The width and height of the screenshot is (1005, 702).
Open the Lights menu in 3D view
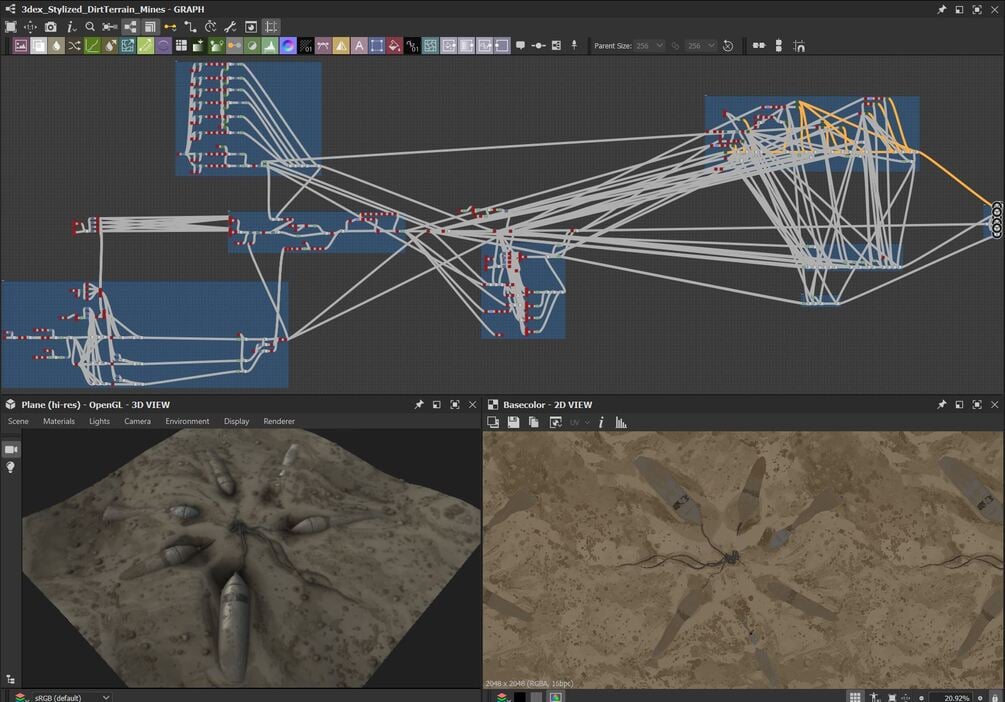coord(99,421)
